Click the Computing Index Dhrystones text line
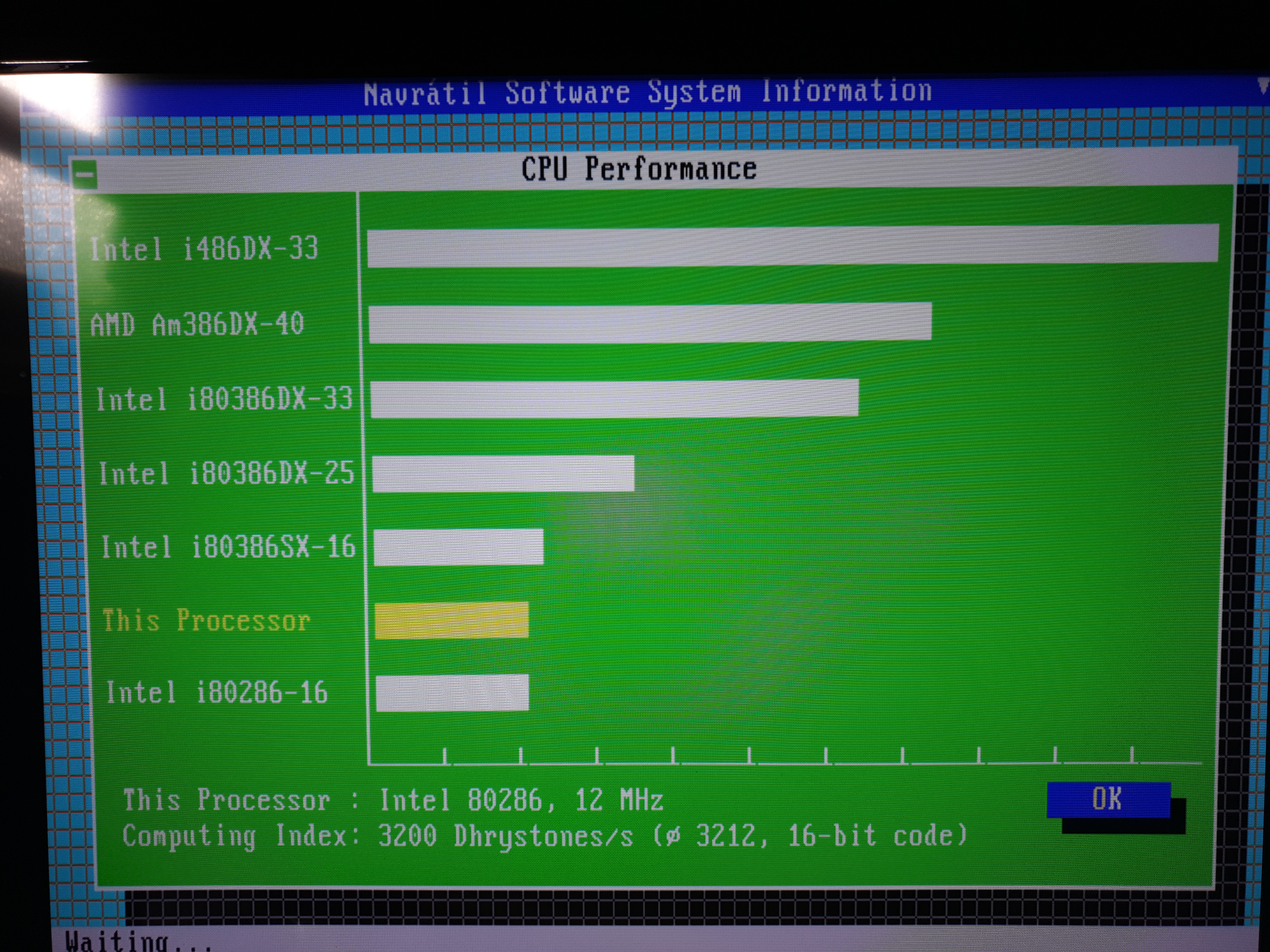This screenshot has width=1270, height=952. pos(544,836)
